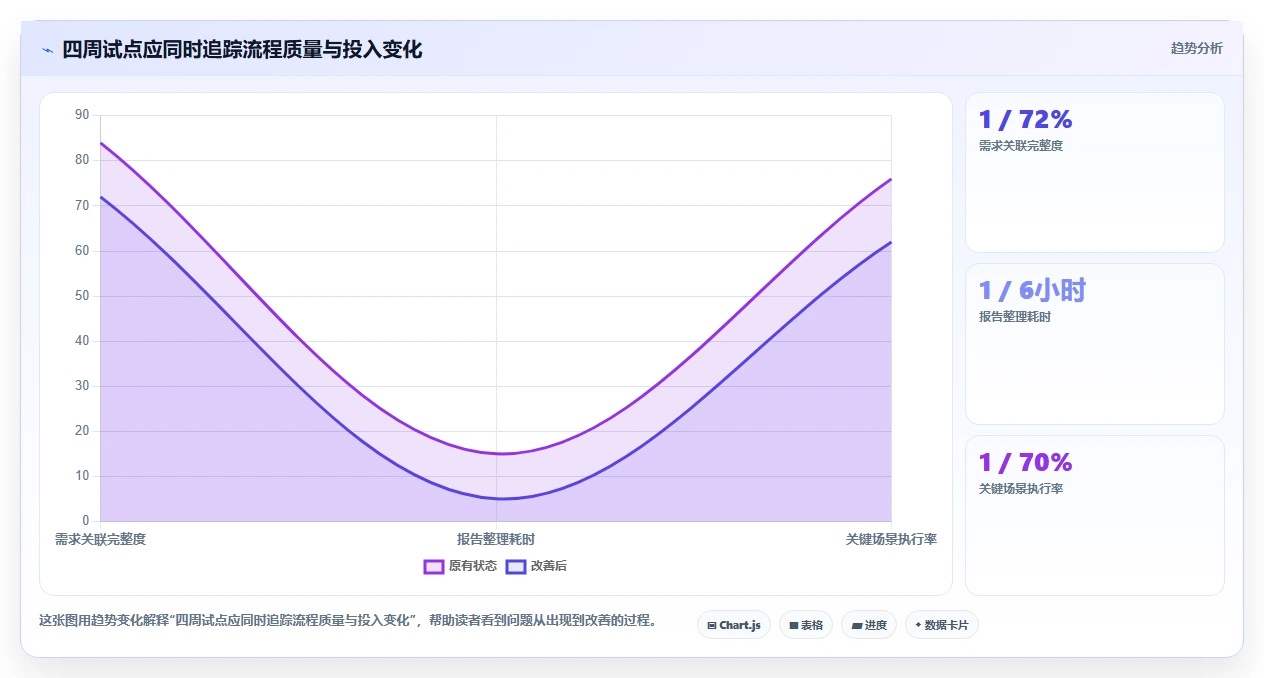This screenshot has width=1264, height=678.
Task: Click the trend icon beside the title
Action: 47,50
